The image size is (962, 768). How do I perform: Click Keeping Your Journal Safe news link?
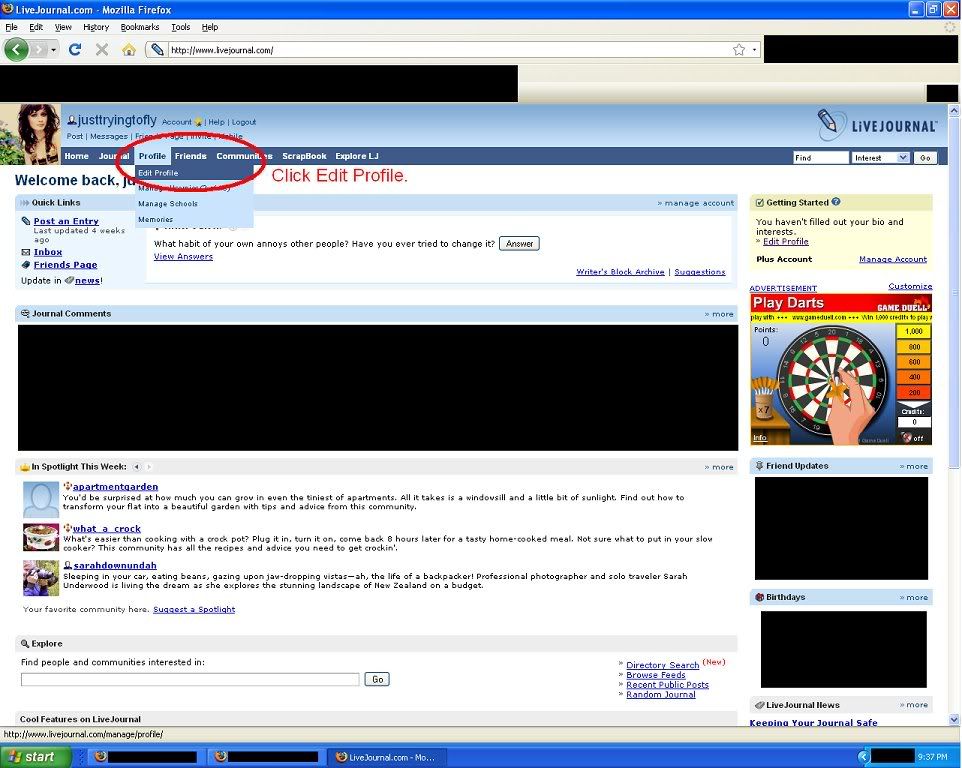tap(814, 723)
